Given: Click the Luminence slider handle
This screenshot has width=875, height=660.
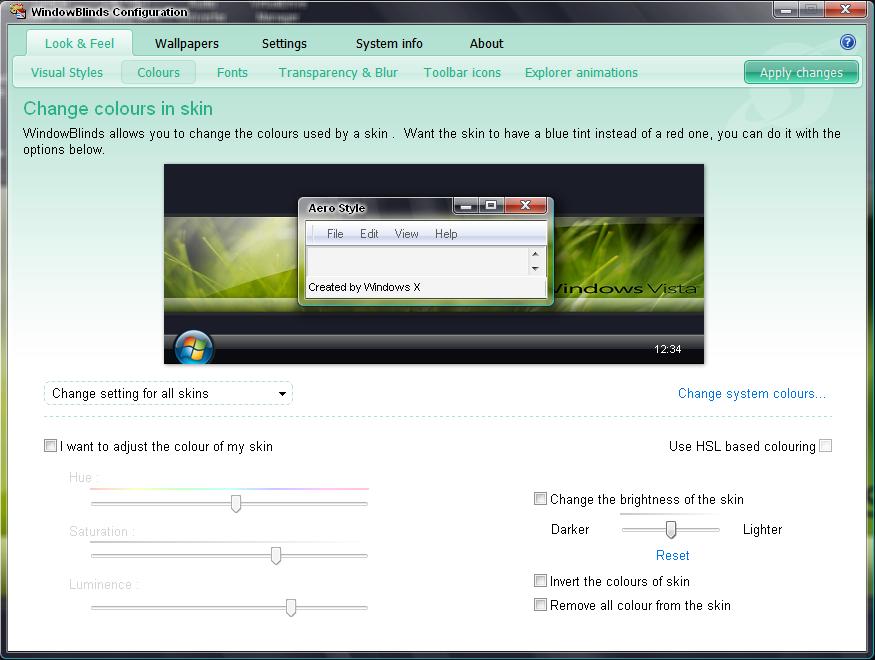Looking at the screenshot, I should (x=291, y=608).
